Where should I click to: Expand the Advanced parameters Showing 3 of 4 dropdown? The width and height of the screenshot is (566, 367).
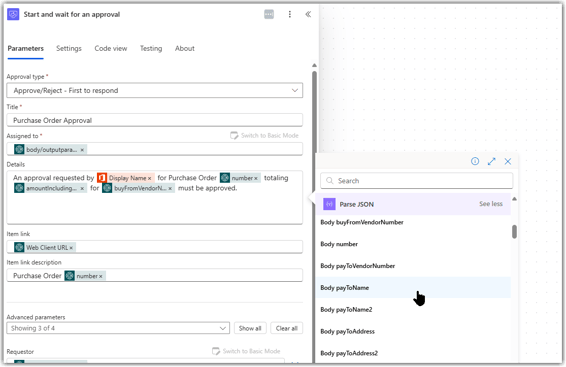118,328
